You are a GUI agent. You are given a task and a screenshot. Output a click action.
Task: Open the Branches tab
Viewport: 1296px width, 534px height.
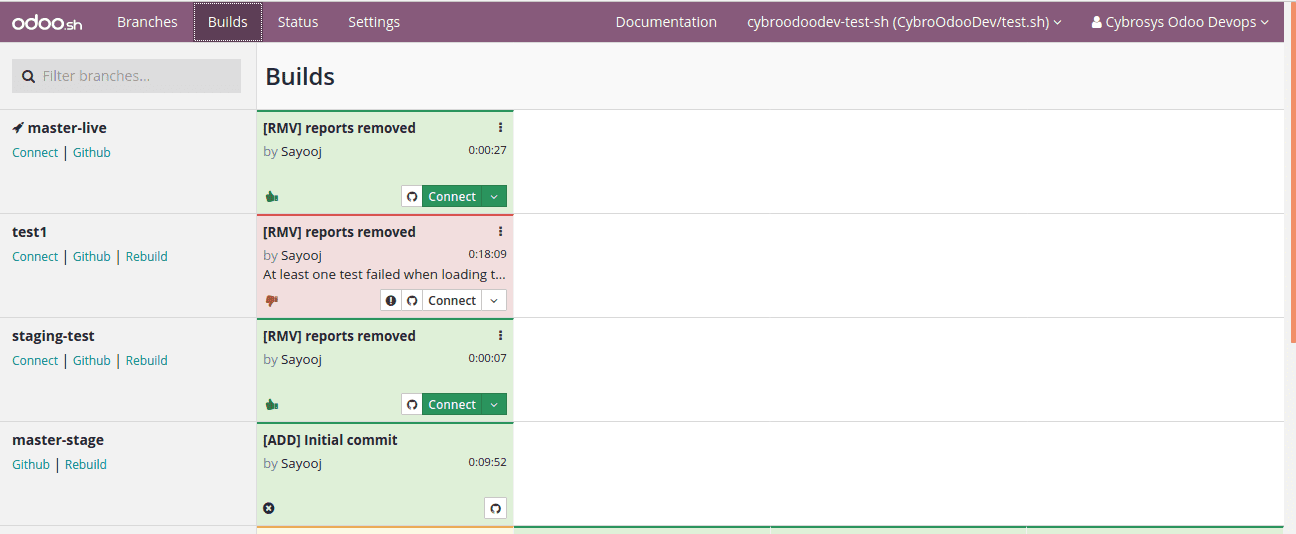click(147, 22)
